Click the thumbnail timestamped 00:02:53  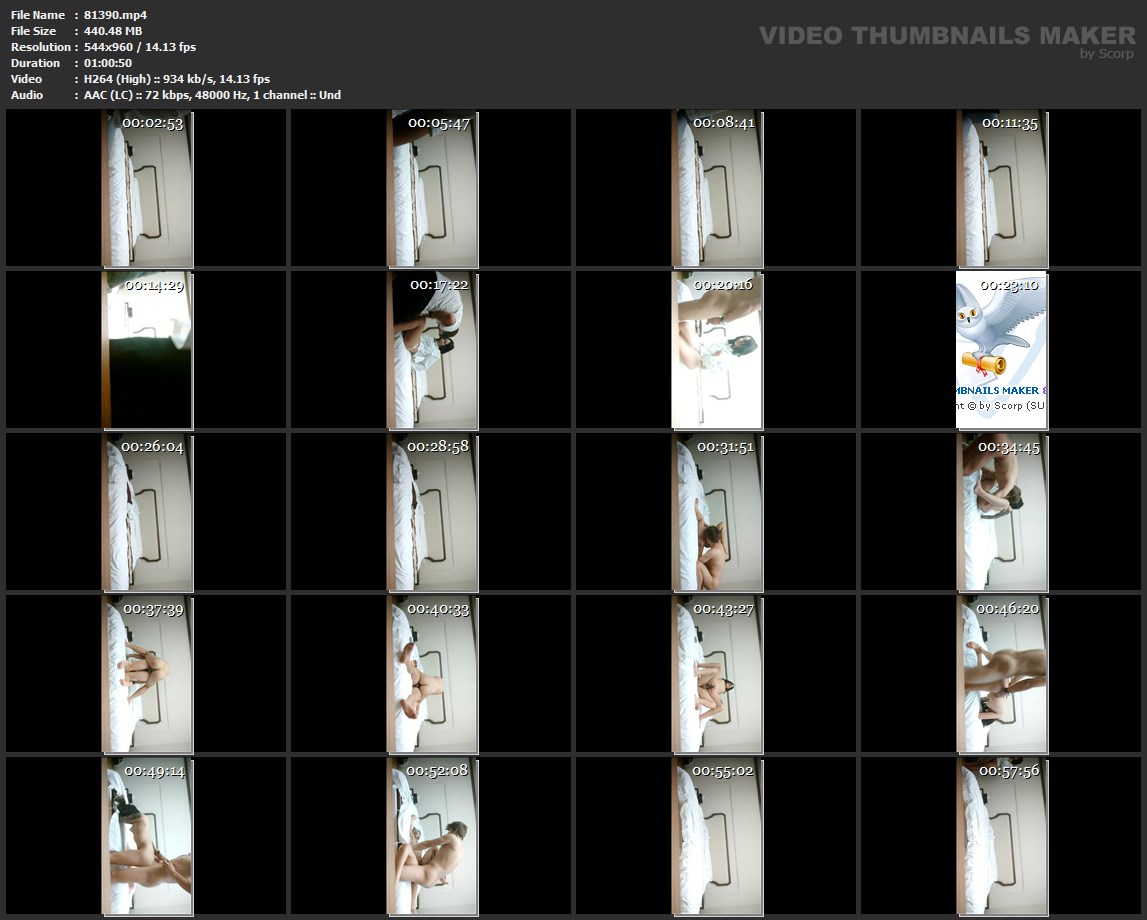[147, 188]
